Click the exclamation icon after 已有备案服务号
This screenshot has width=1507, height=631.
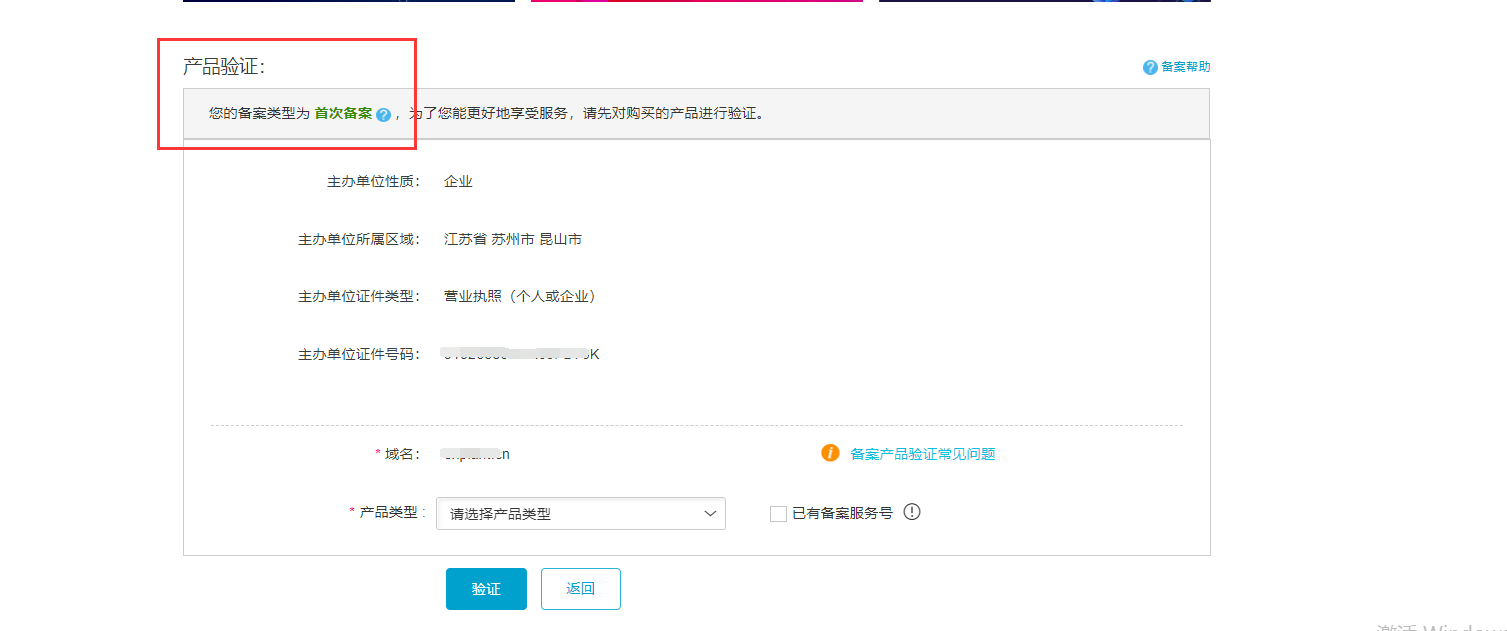[x=911, y=512]
